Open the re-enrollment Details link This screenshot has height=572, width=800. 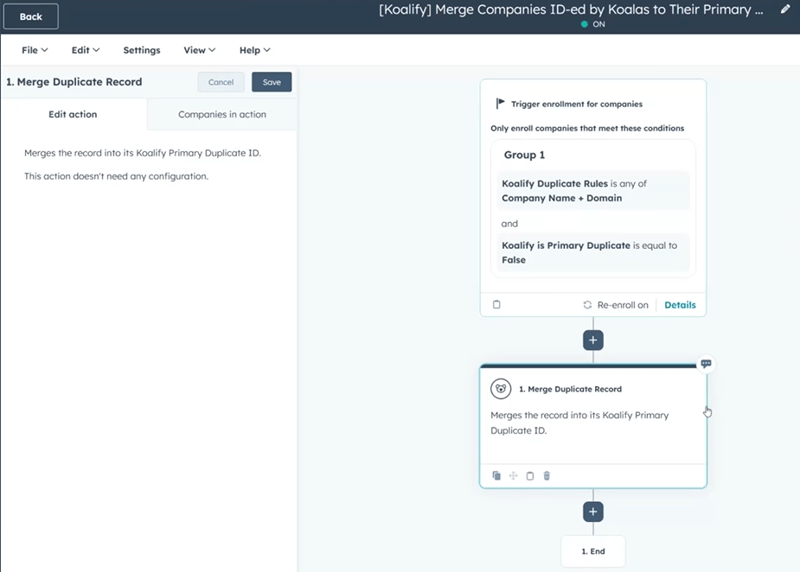click(x=680, y=305)
